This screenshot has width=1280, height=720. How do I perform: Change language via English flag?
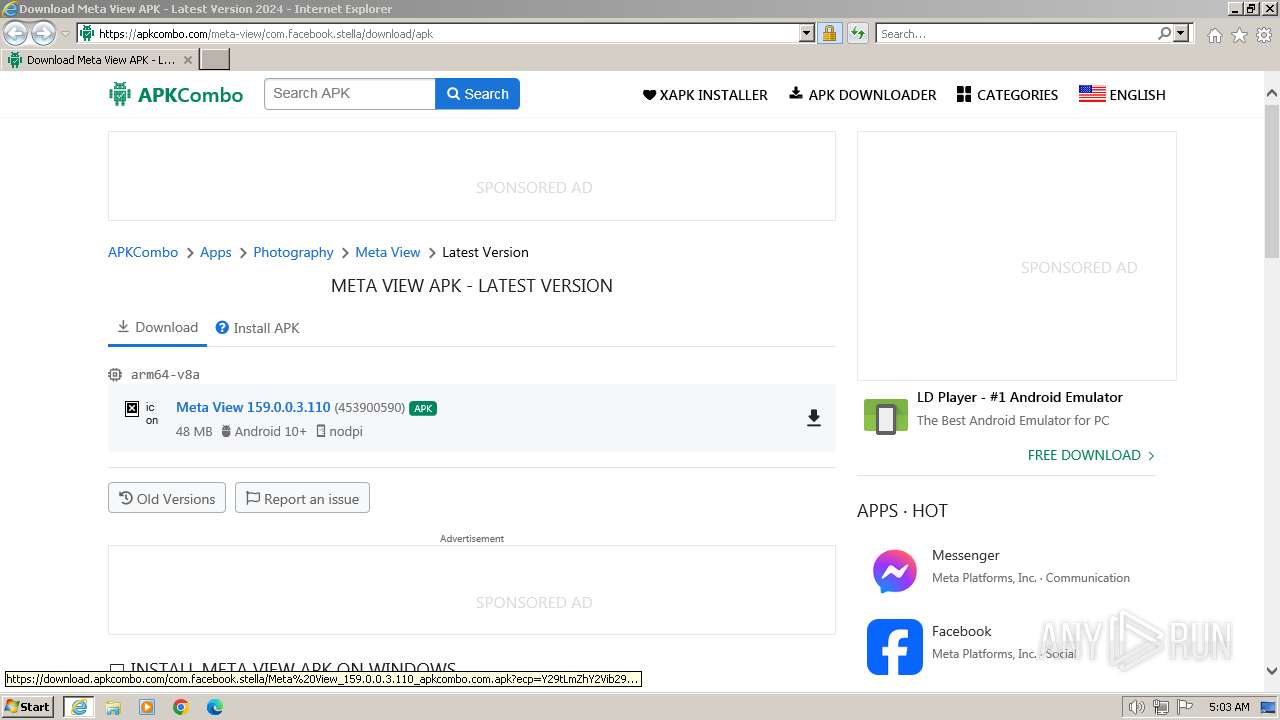coord(1122,95)
